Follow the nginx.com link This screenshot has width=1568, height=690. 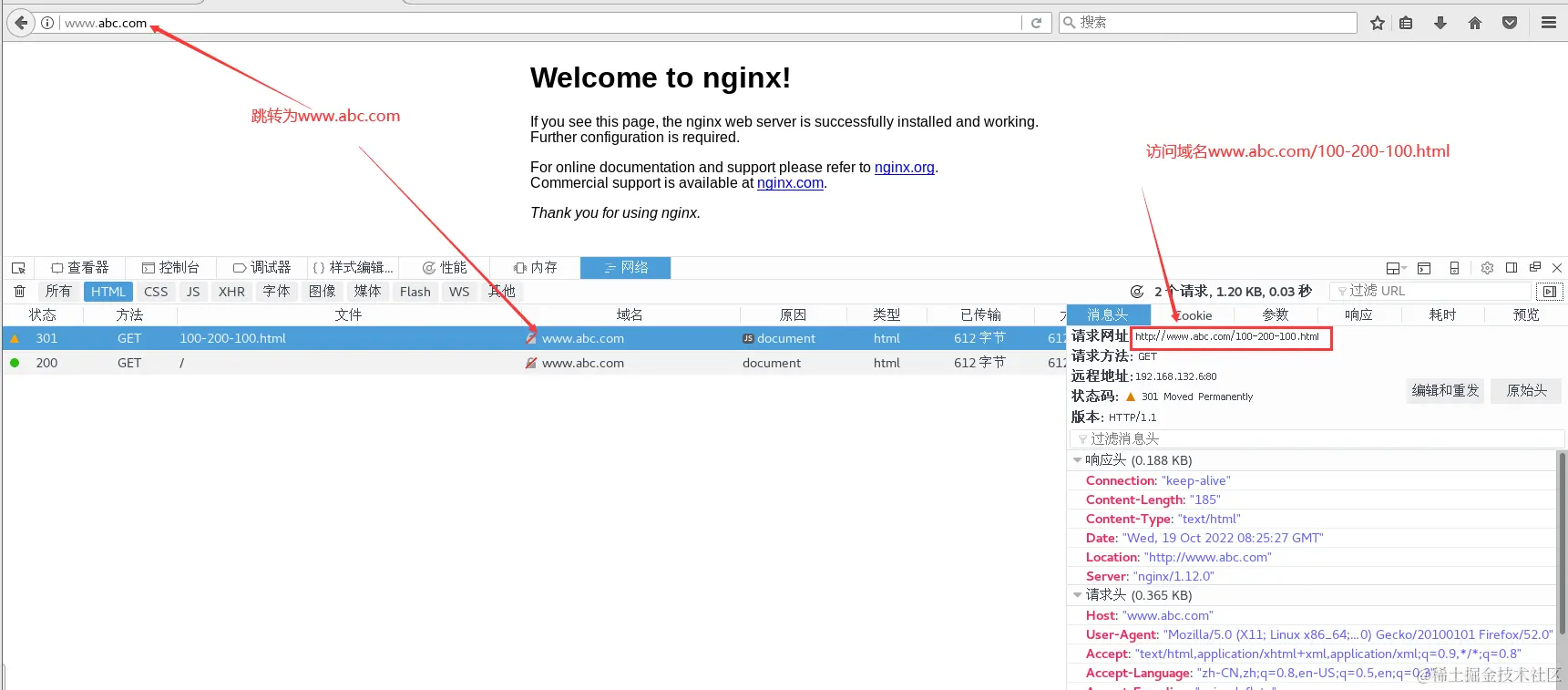tap(790, 183)
